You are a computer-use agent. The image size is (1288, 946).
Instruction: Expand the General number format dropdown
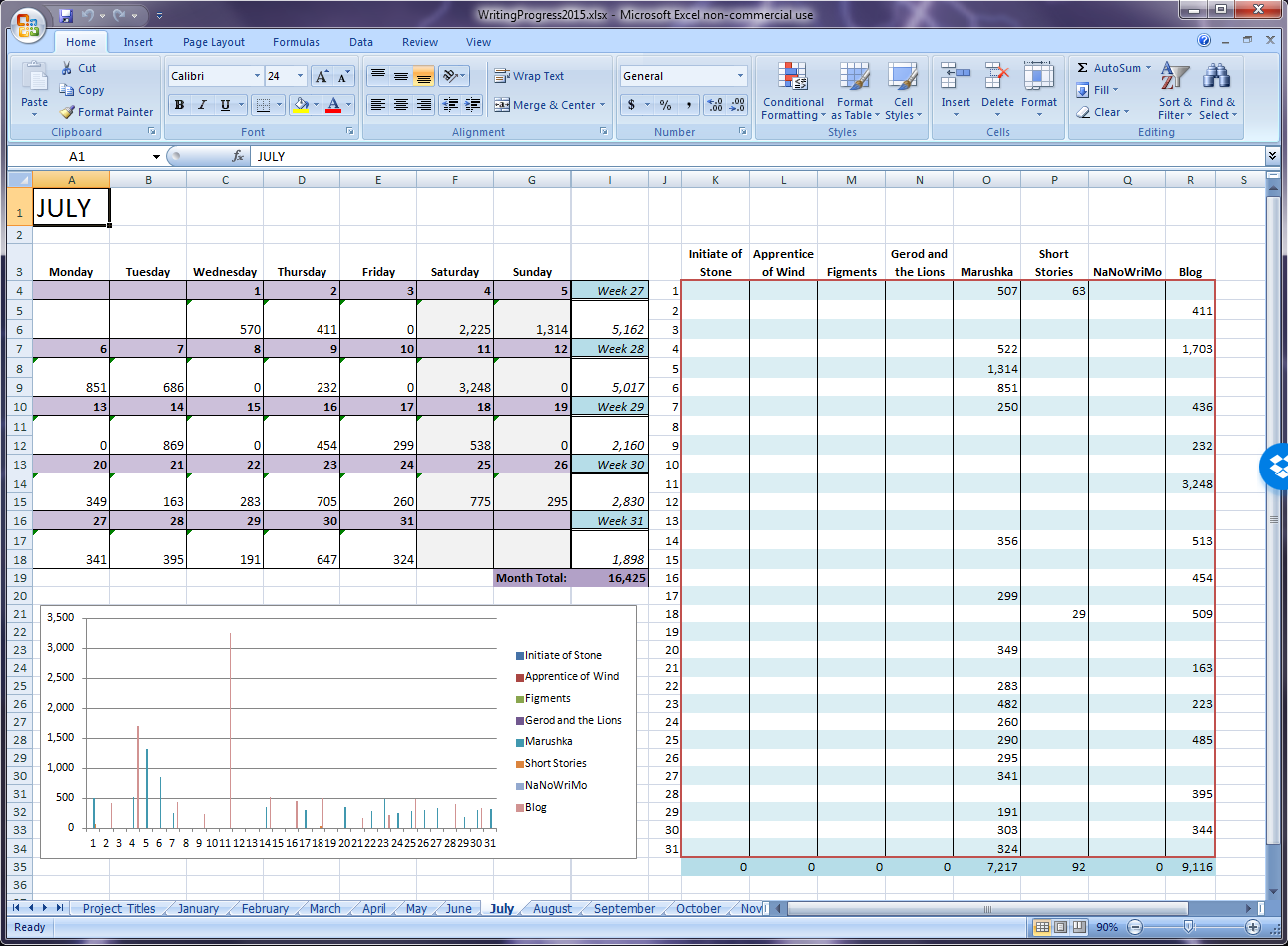click(740, 76)
